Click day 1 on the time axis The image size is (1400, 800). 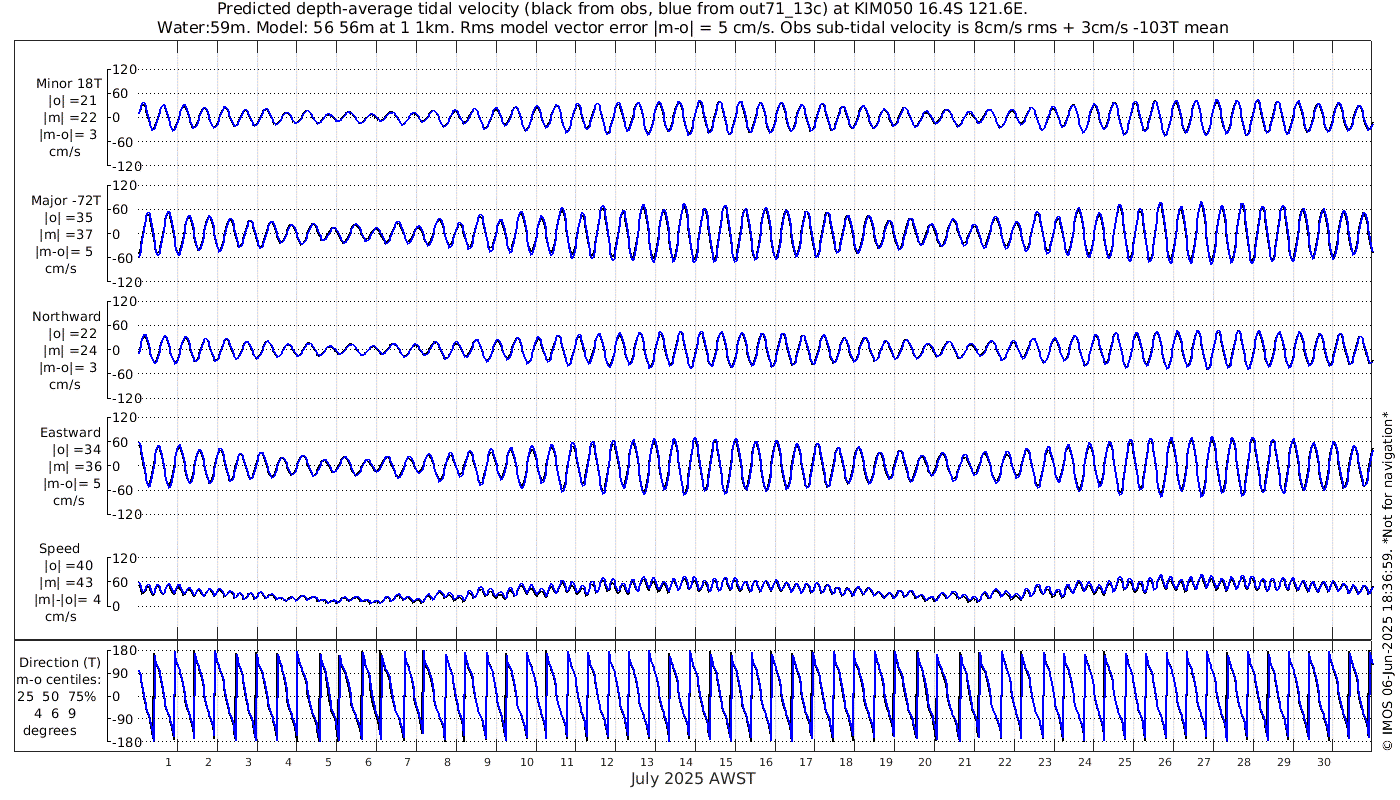168,762
